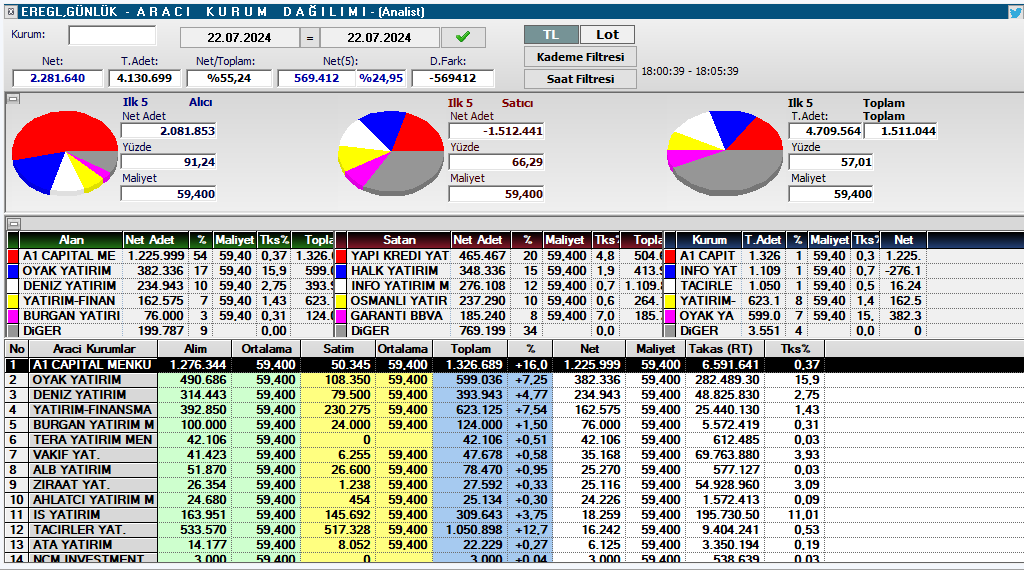Viewport: 1024px width, 570px height.
Task: Select the YATIRIM-FINANSMA row
Action: coord(513,410)
